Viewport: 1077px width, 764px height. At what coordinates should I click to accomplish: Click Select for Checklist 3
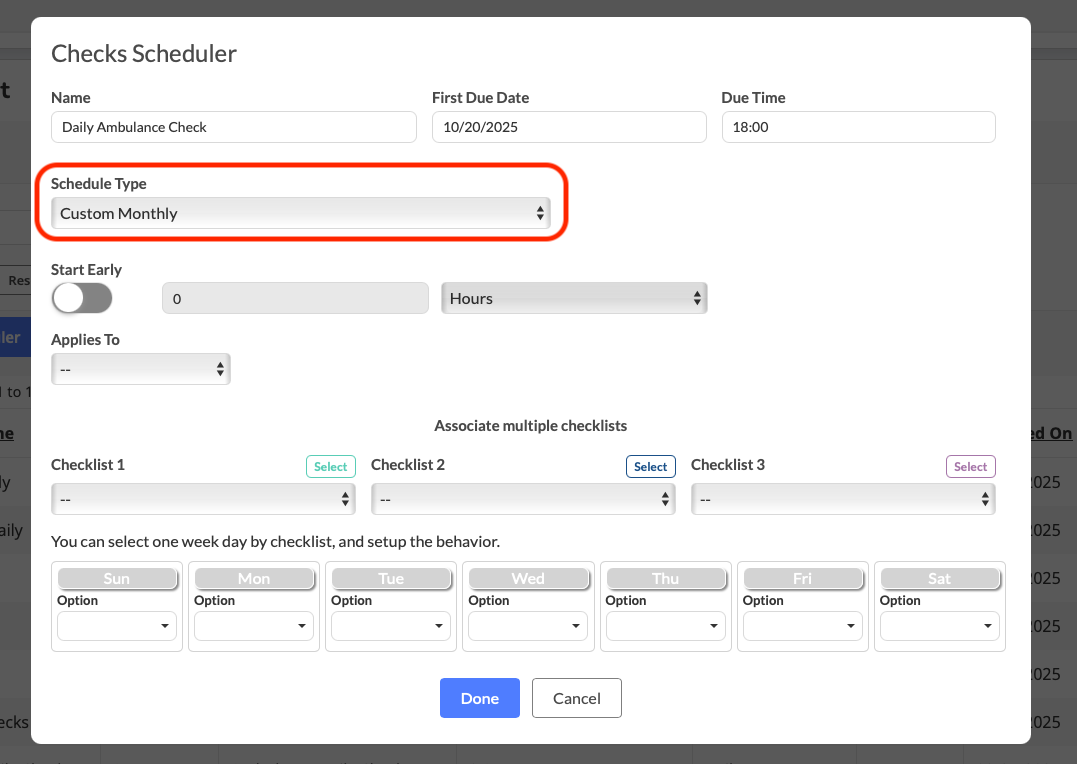[970, 466]
